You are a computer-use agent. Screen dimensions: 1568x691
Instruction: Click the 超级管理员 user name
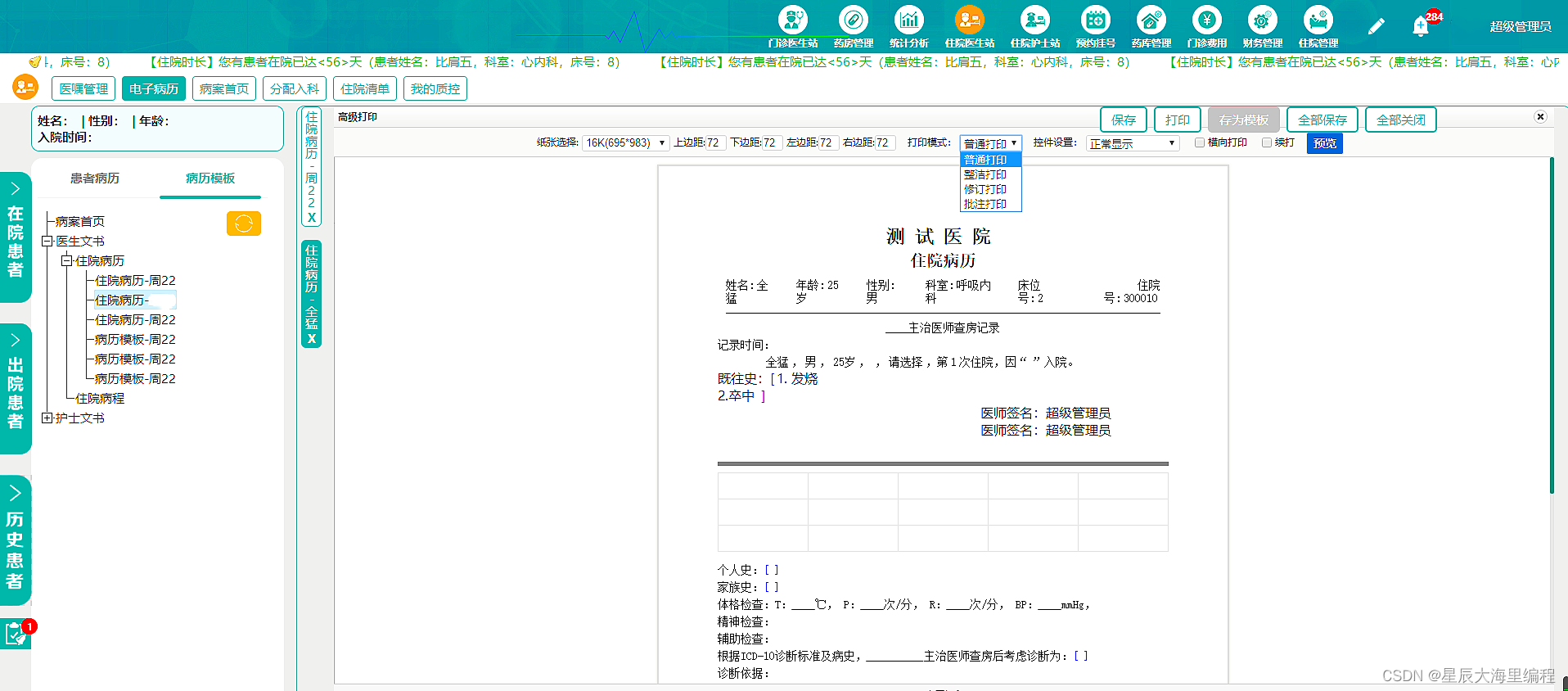1521,26
